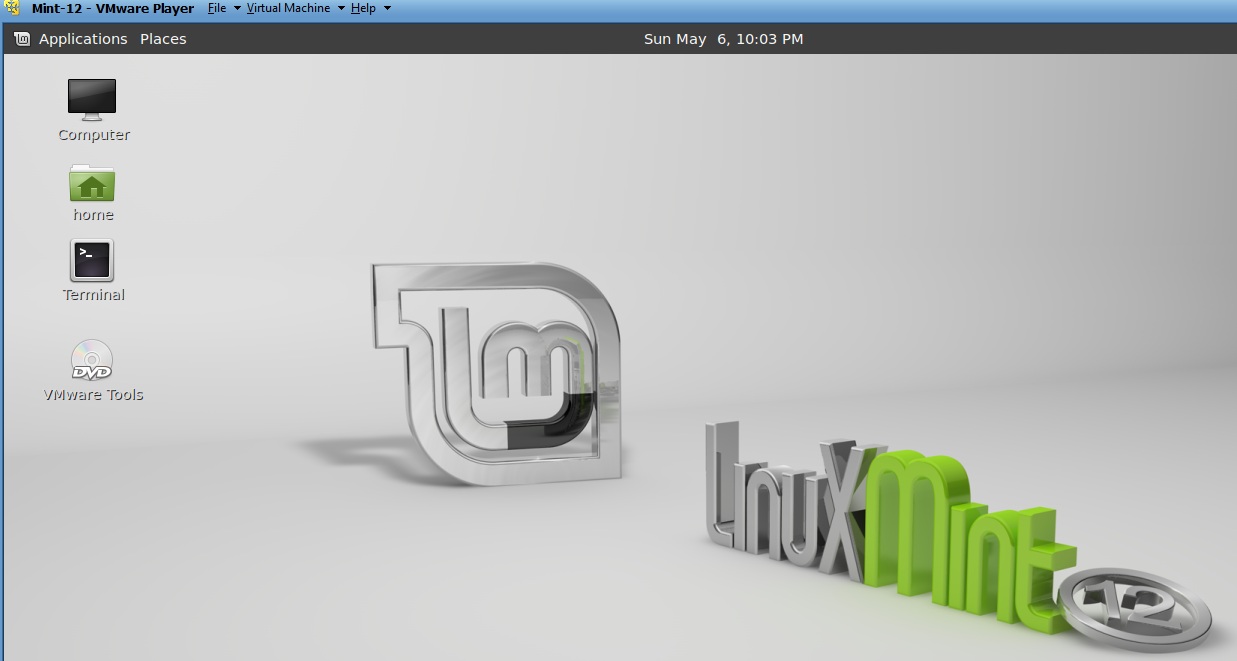Select the Computer label text

click(x=93, y=134)
